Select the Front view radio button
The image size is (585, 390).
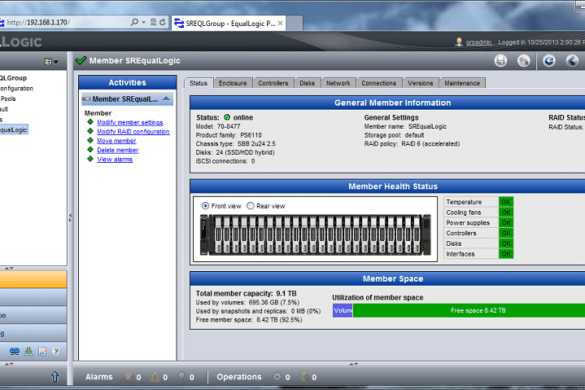(205, 206)
